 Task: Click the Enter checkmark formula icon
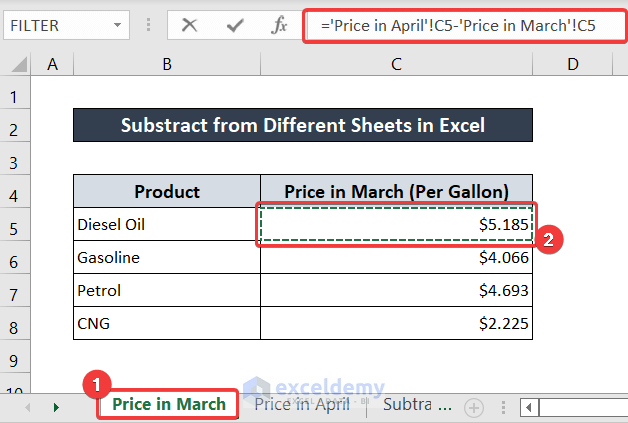pos(234,25)
